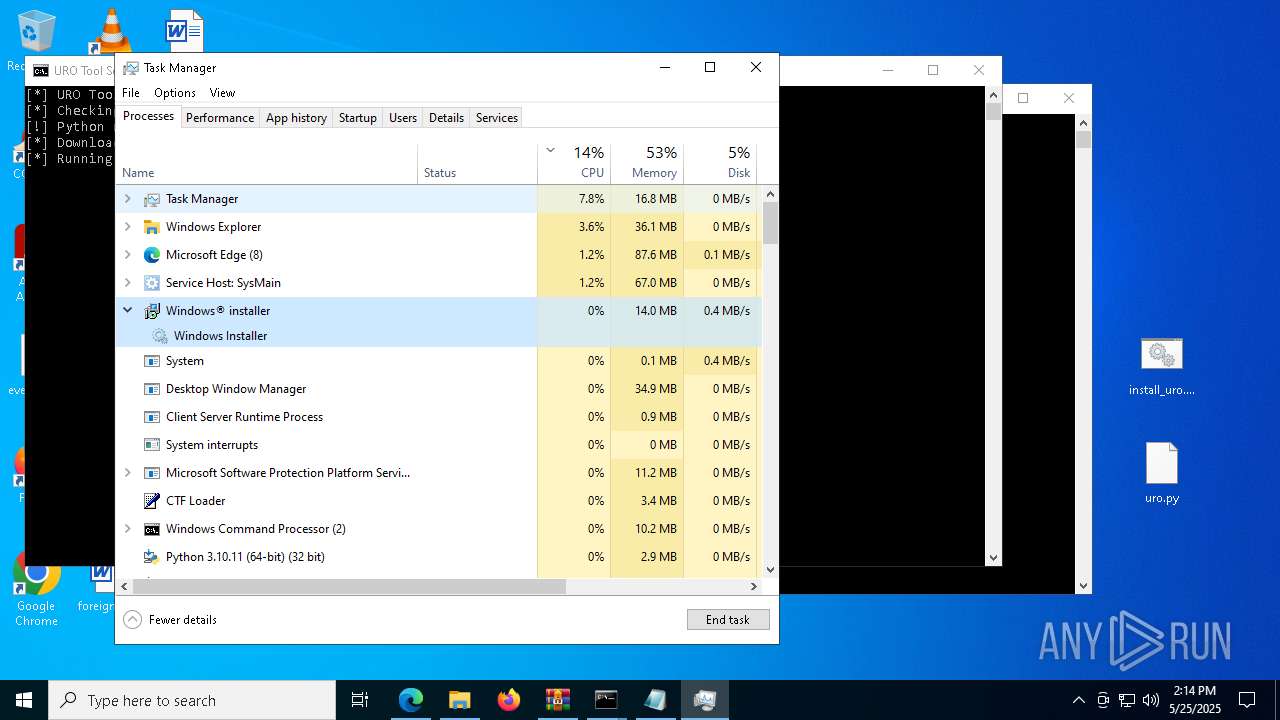1280x720 pixels.
Task: Open Microsoft Edge from the taskbar
Action: pyautogui.click(x=411, y=700)
